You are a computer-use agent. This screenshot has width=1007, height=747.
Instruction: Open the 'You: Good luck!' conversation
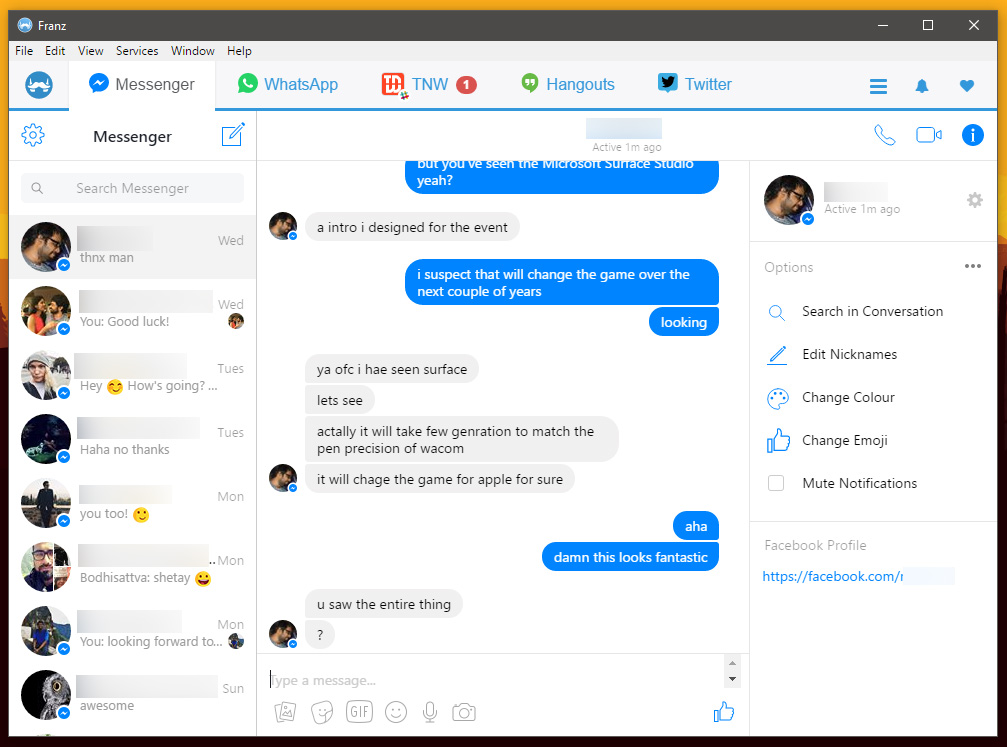132,312
